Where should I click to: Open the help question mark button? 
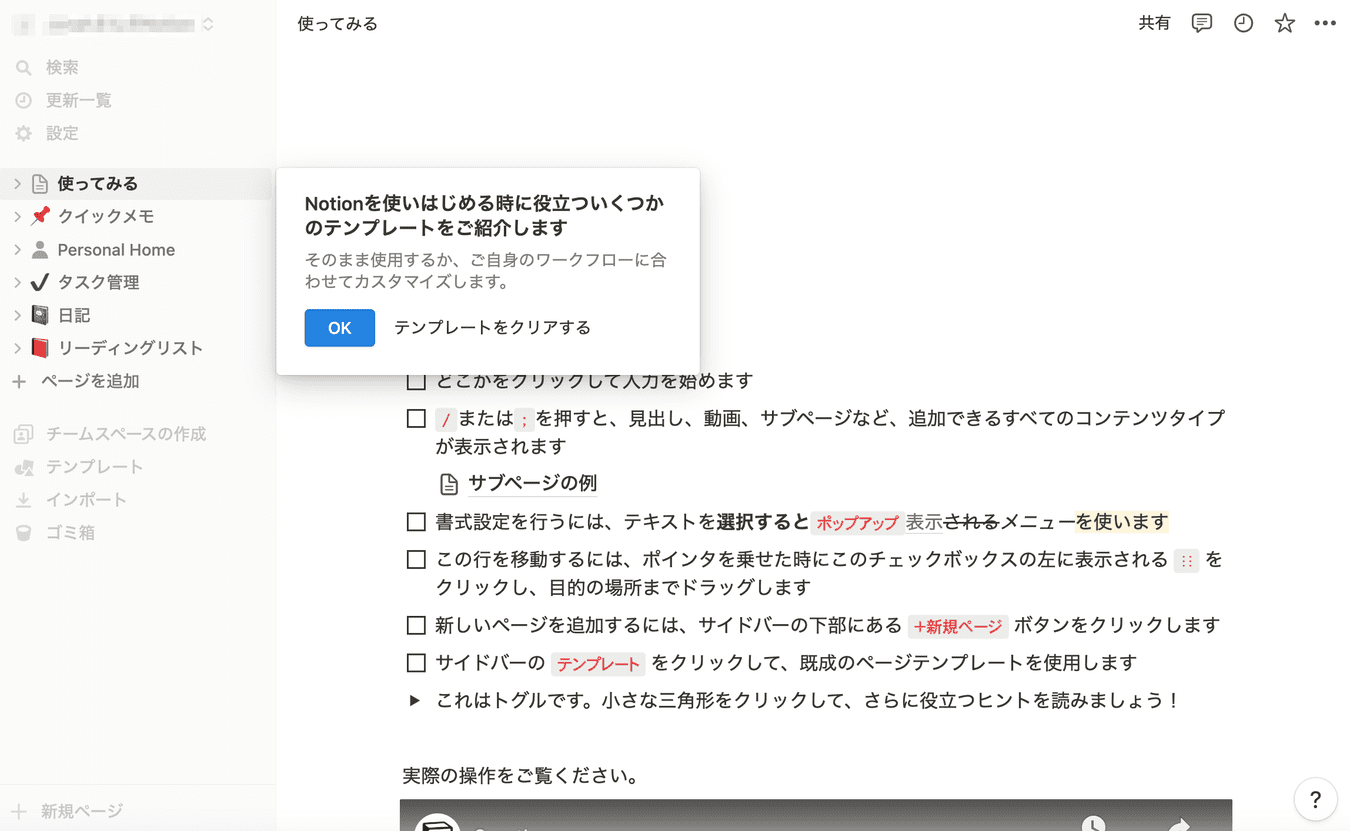pyautogui.click(x=1315, y=799)
